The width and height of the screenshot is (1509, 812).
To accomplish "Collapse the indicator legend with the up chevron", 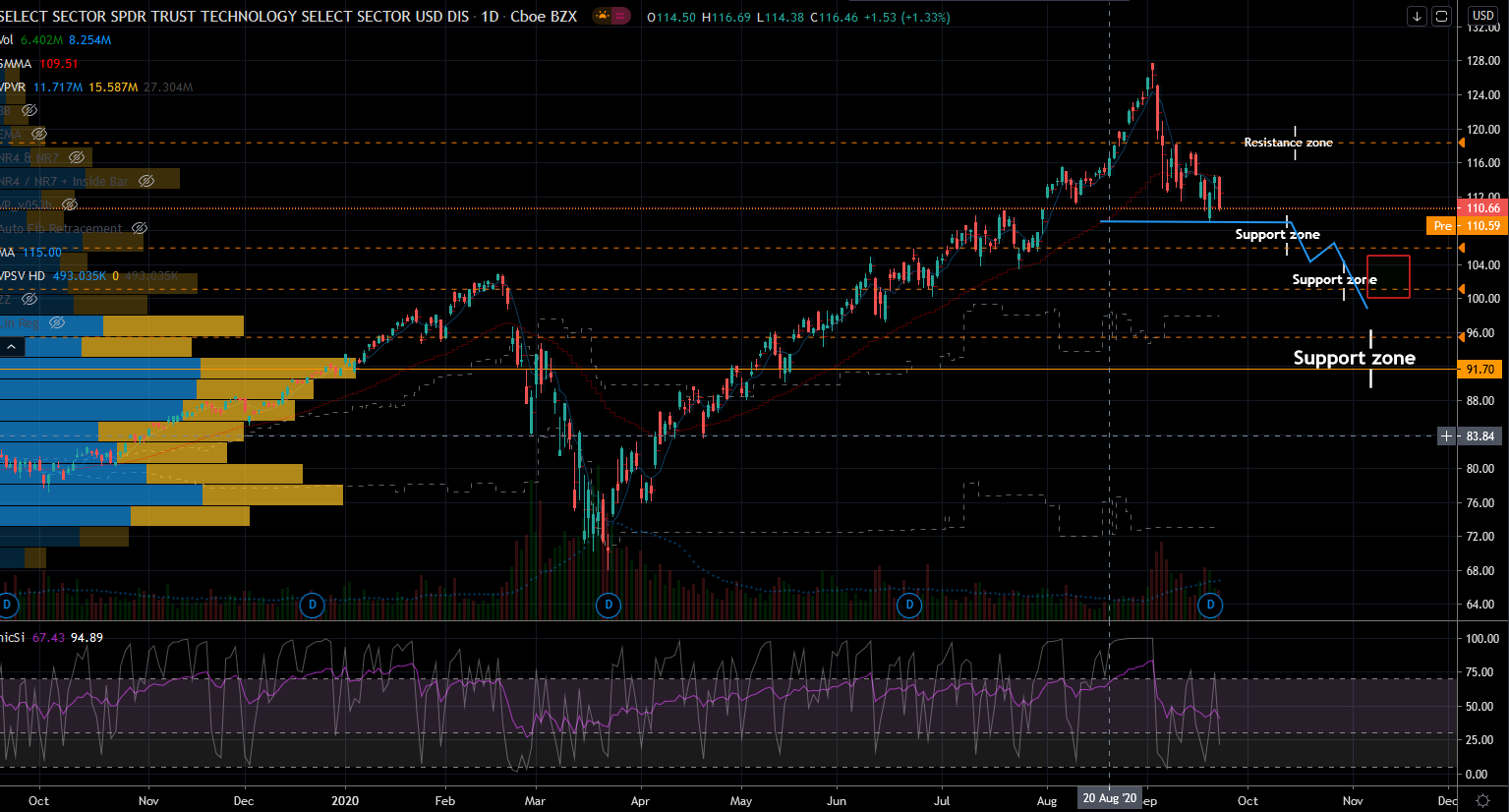I will click(x=12, y=347).
